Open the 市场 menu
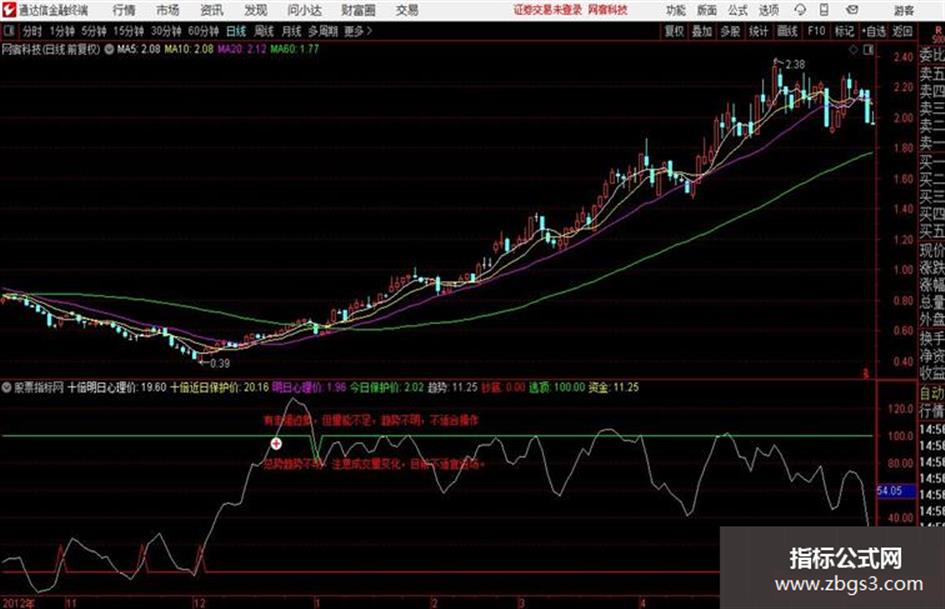Screen dimensions: 945x609 pos(168,10)
